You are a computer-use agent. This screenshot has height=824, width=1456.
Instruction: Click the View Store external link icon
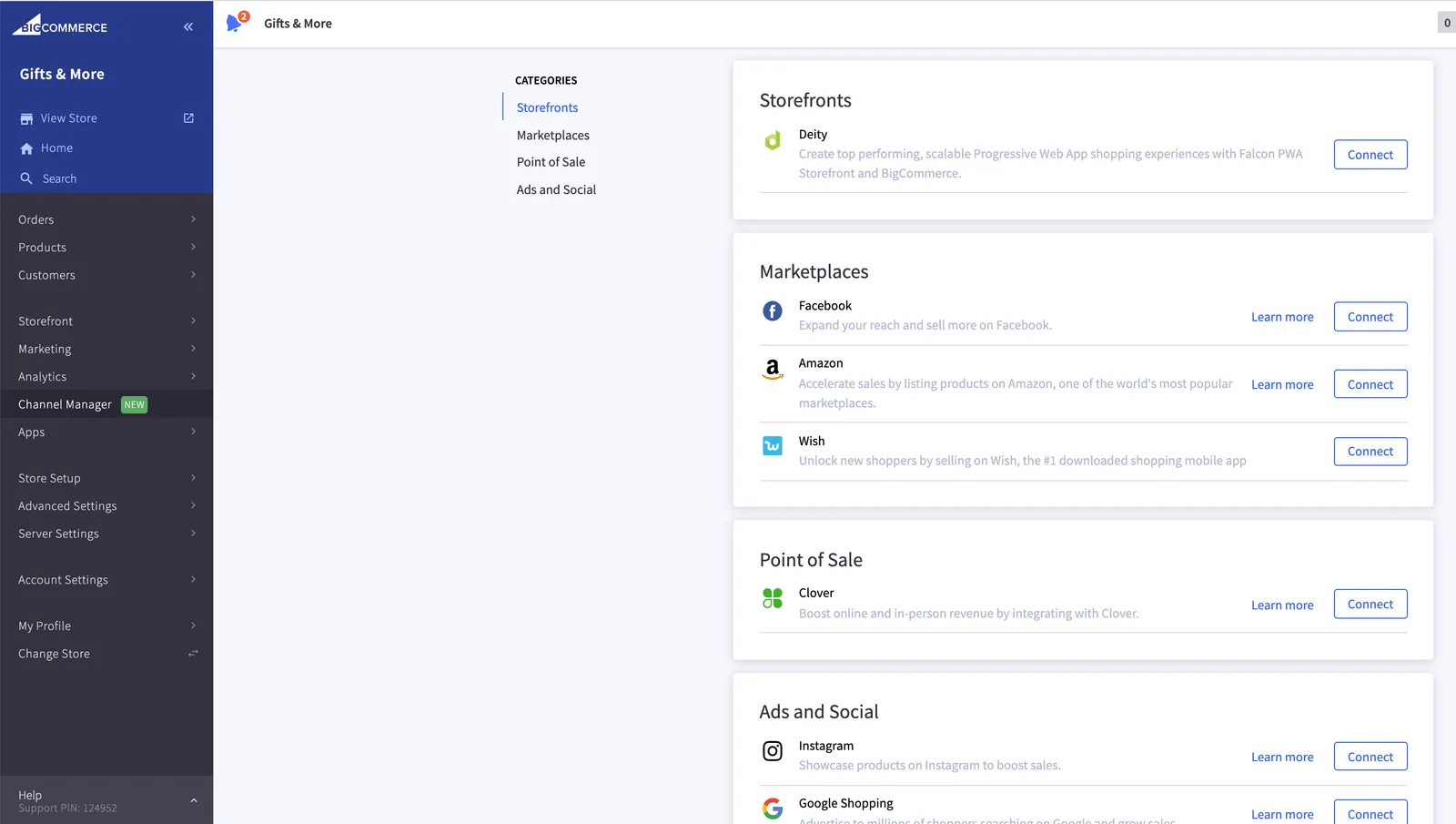188,118
